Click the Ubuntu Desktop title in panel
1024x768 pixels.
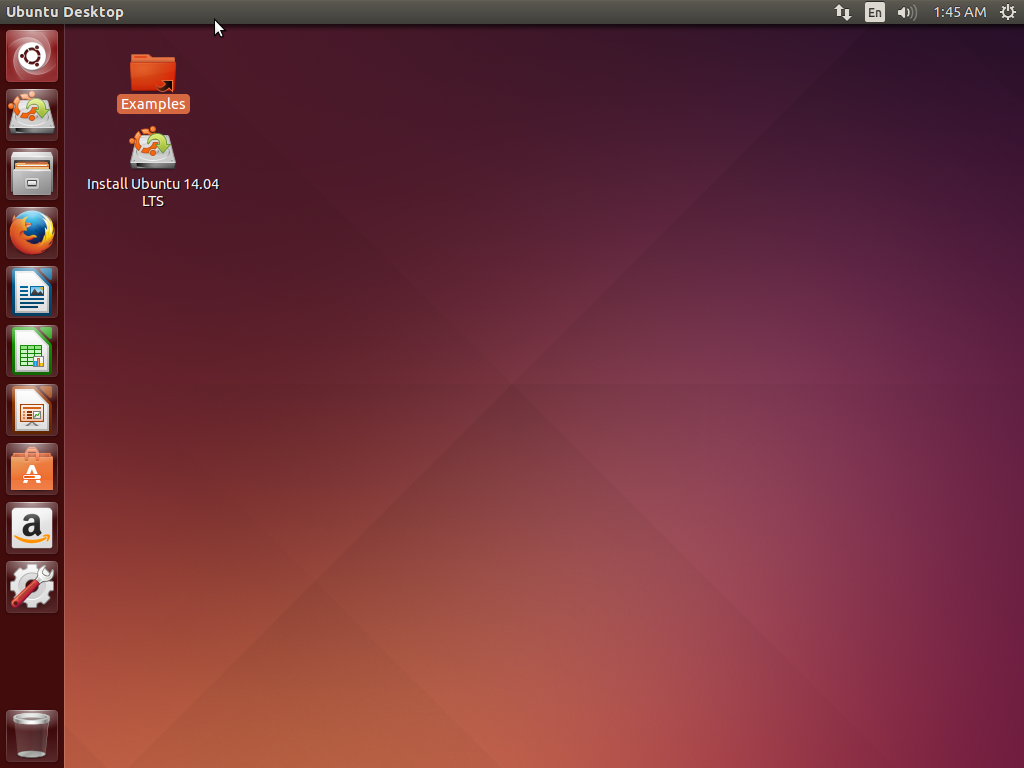click(65, 12)
